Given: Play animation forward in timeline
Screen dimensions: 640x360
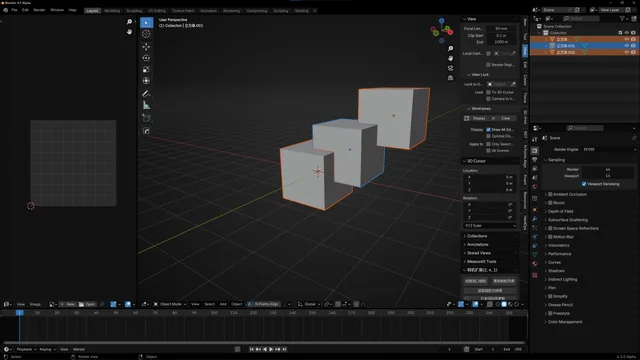Looking at the screenshot, I should [271, 349].
